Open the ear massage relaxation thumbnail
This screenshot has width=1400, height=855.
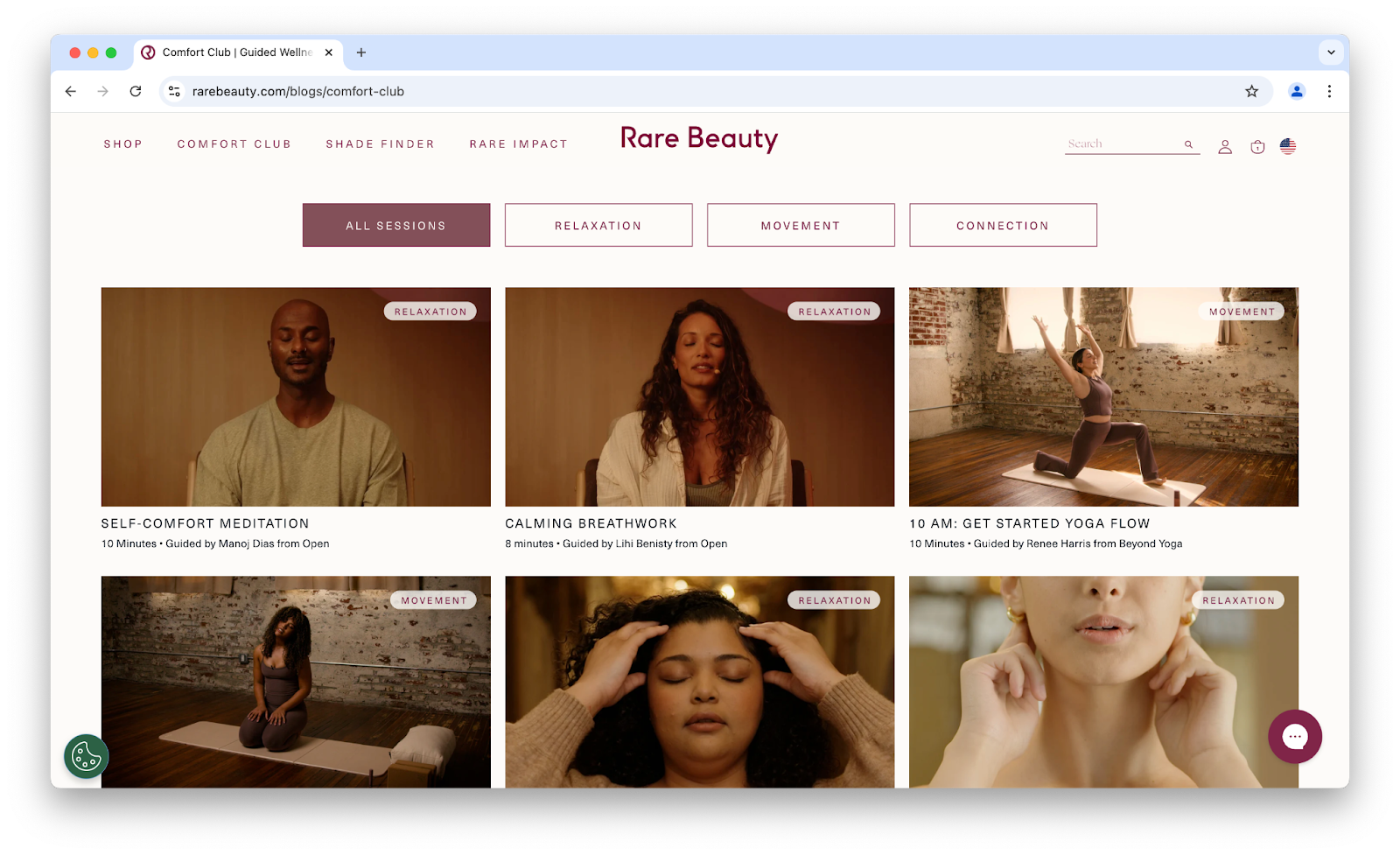point(1103,682)
